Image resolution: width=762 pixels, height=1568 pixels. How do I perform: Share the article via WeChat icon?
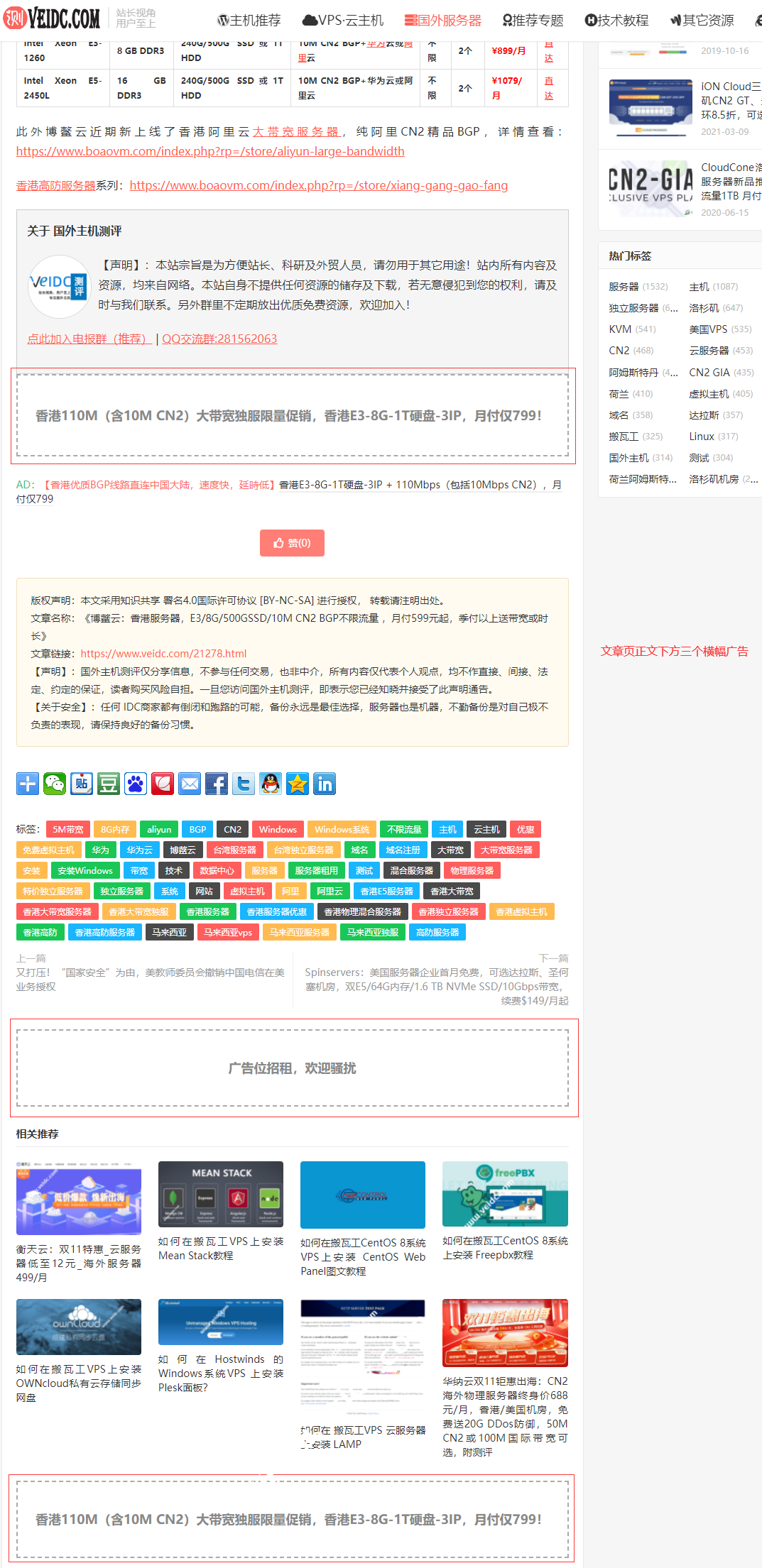55,784
